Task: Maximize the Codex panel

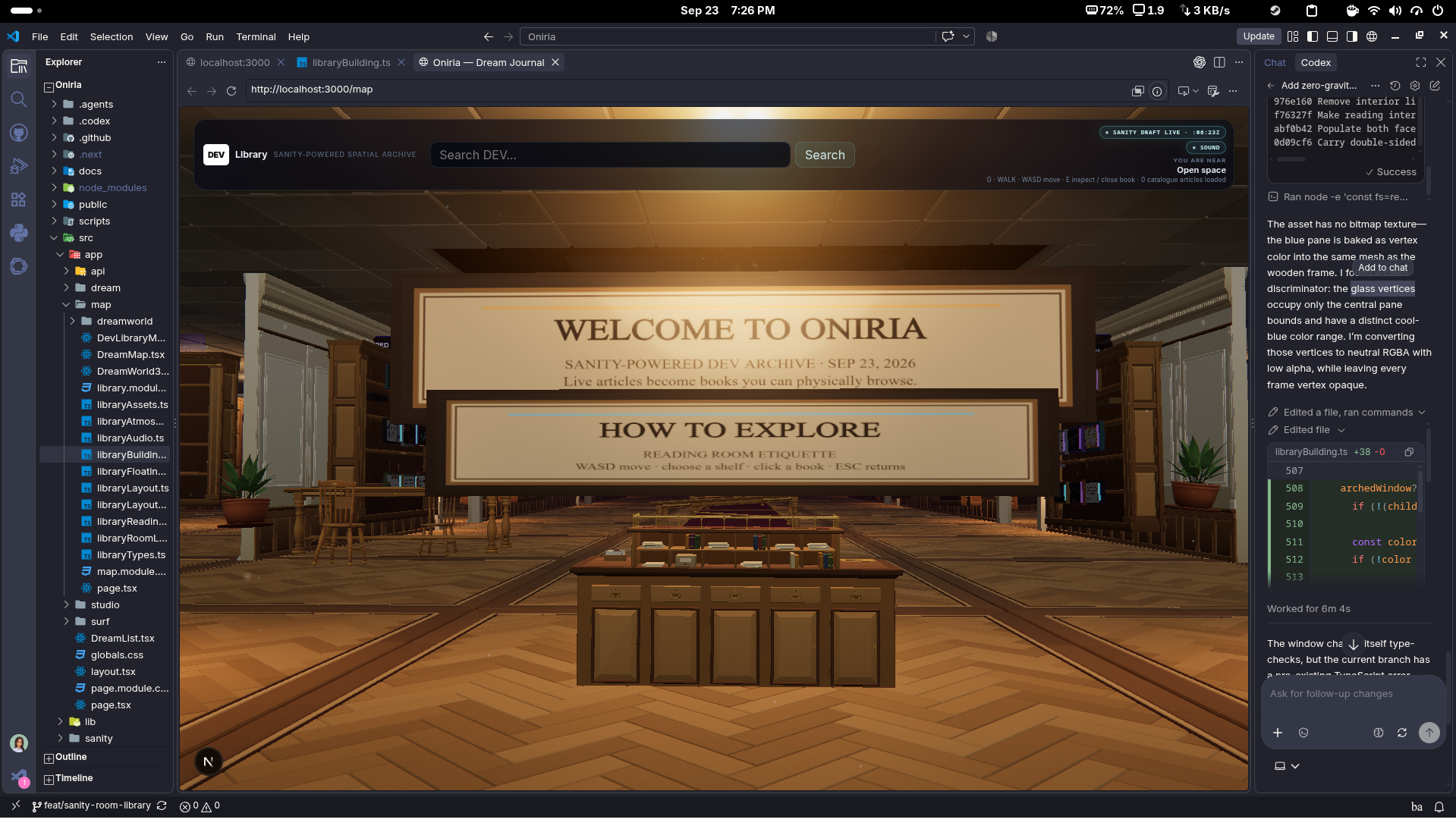Action: pyautogui.click(x=1421, y=62)
